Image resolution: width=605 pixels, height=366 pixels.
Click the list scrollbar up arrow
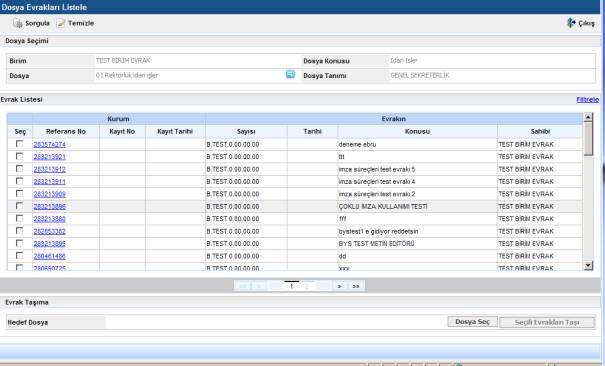[588, 117]
